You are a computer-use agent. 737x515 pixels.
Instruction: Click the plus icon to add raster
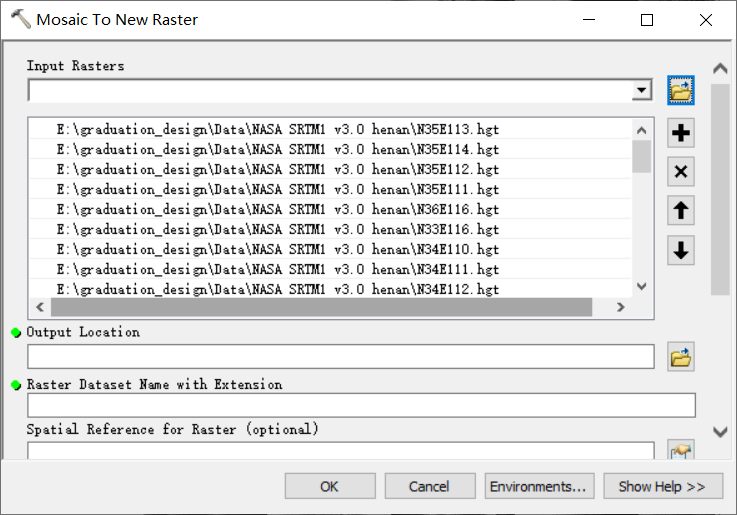tap(681, 133)
